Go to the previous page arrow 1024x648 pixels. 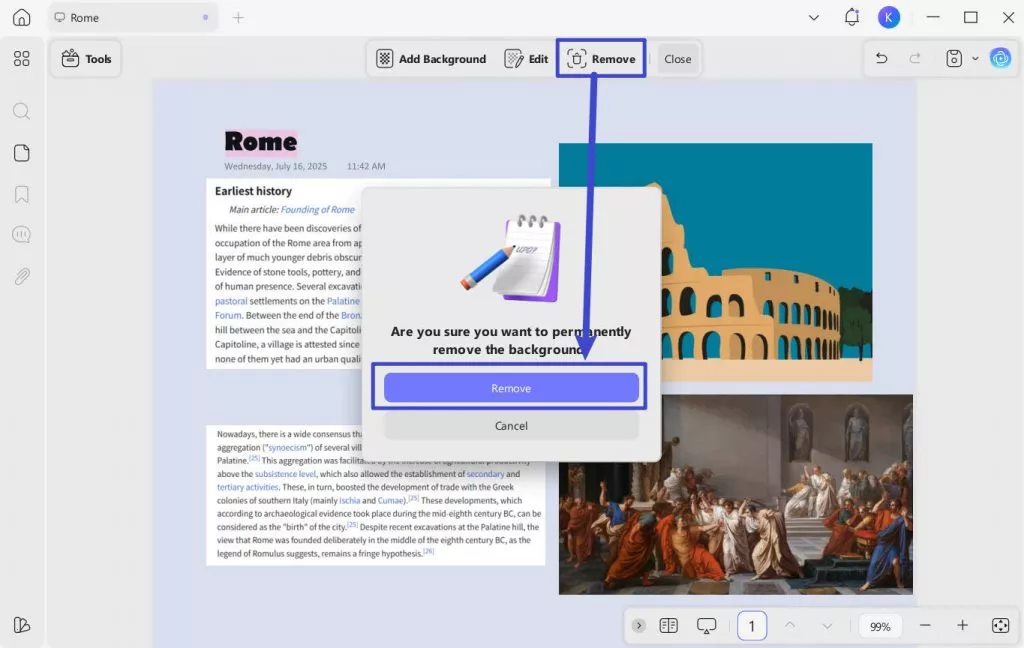click(x=790, y=626)
